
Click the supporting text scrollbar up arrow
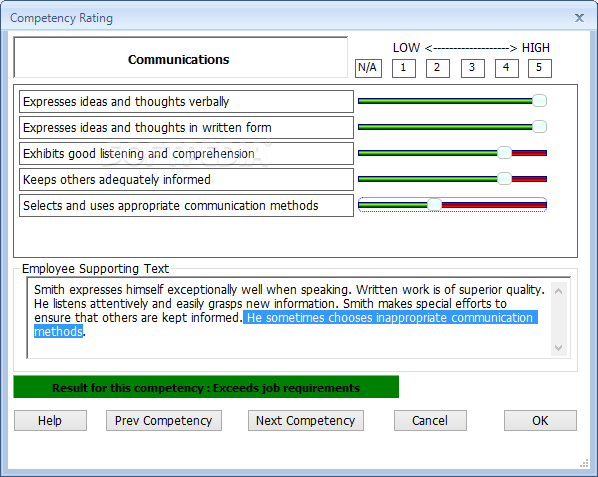tap(558, 291)
